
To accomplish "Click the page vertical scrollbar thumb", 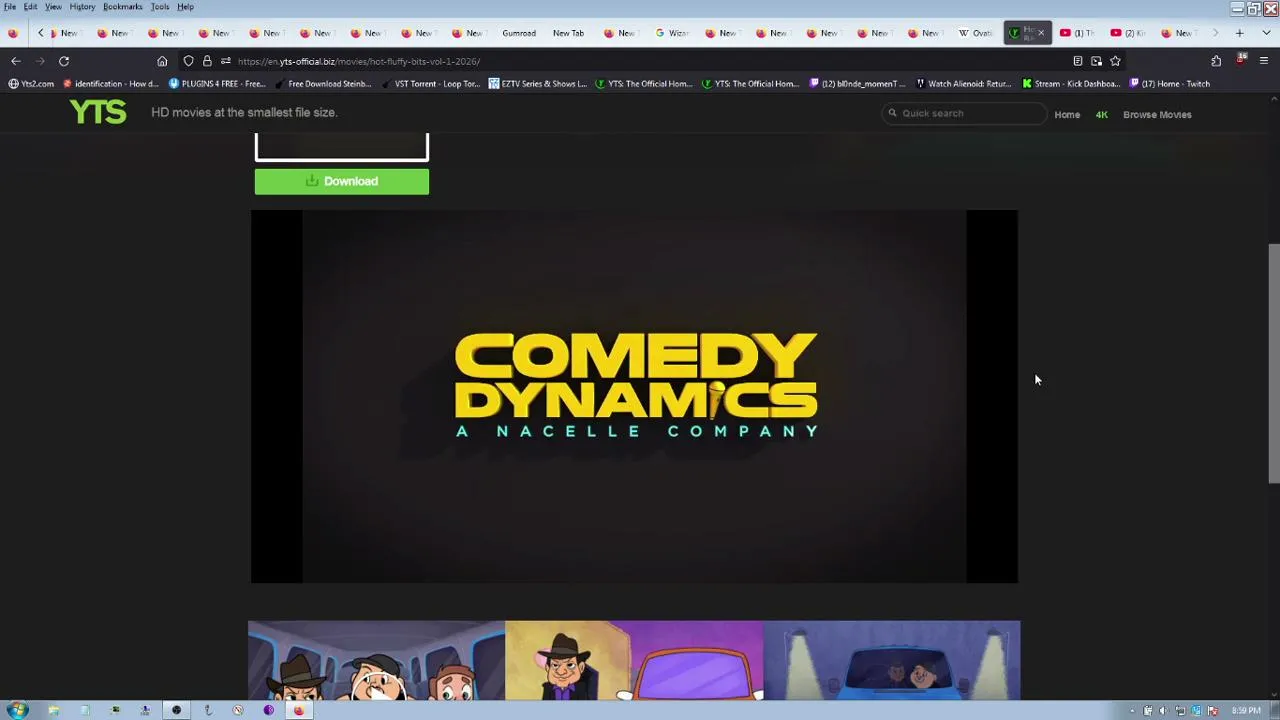I will [x=1273, y=364].
